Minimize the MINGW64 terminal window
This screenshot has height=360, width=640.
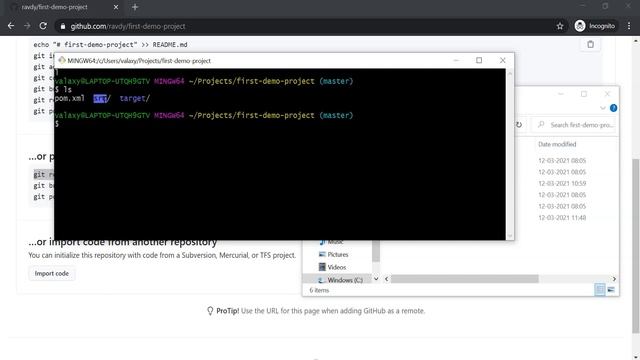[456, 60]
